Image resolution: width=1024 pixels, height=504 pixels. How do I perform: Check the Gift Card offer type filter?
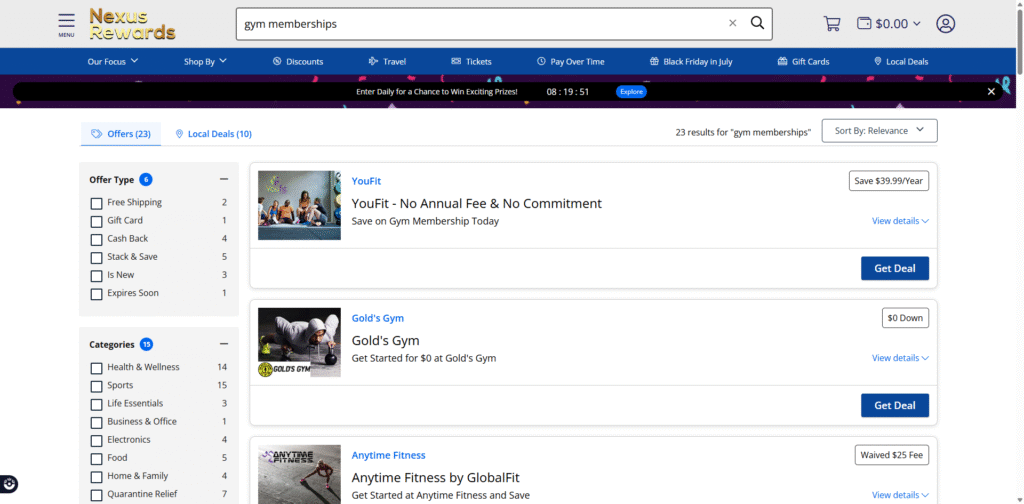pos(96,221)
